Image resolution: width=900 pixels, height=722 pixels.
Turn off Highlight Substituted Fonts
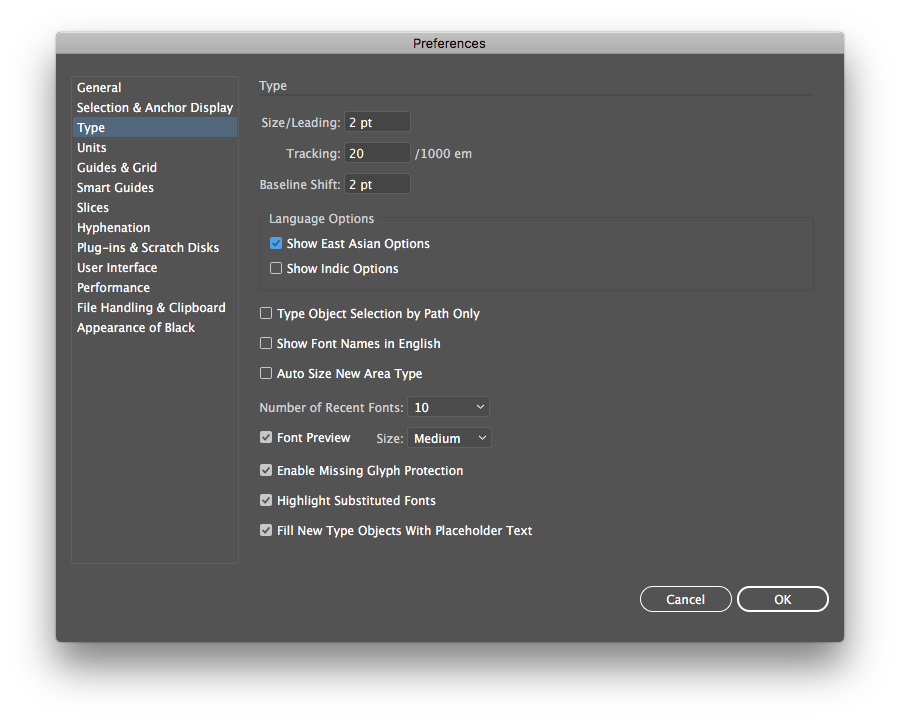click(x=266, y=501)
